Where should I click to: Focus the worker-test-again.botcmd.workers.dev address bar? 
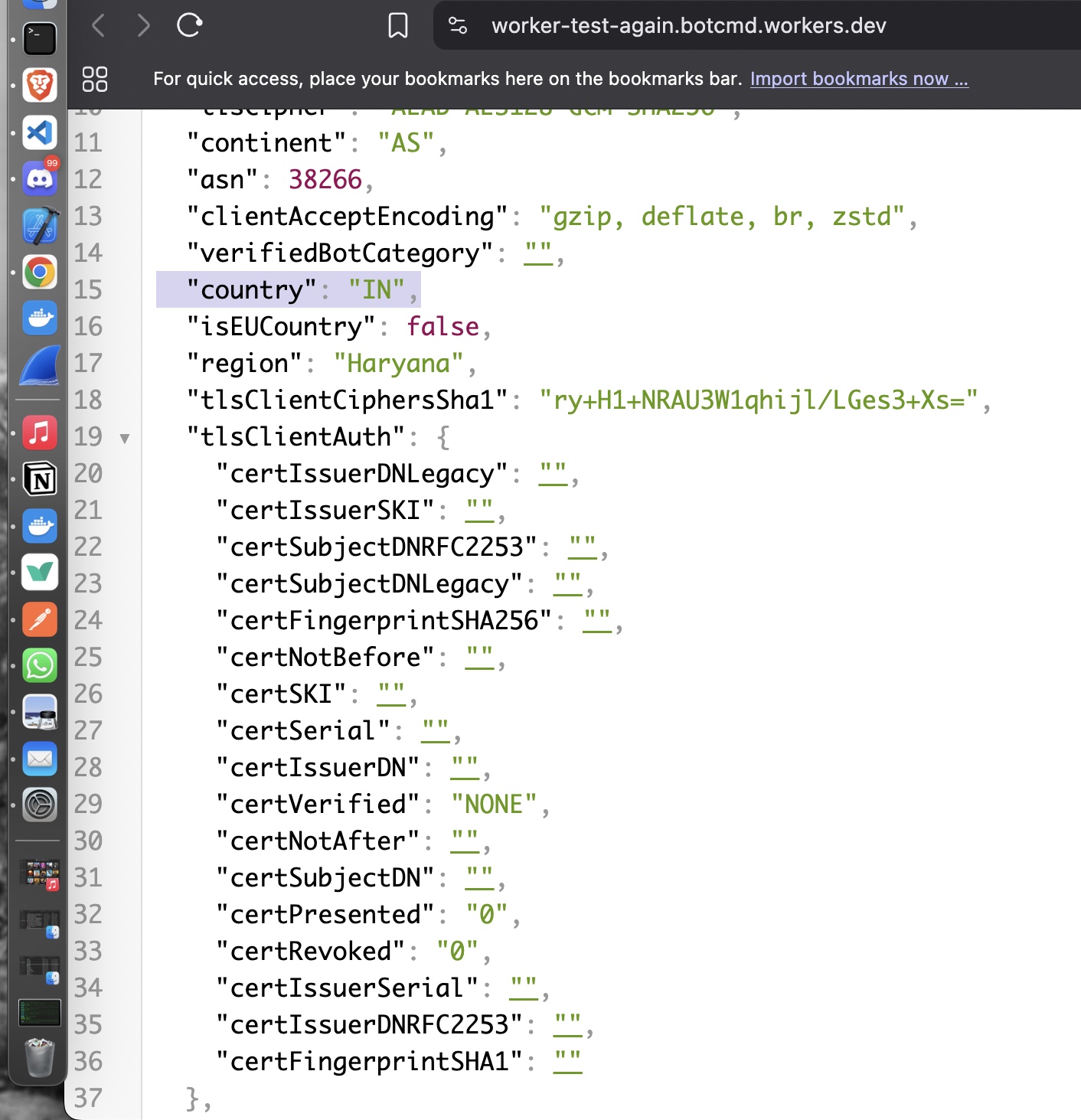click(688, 26)
